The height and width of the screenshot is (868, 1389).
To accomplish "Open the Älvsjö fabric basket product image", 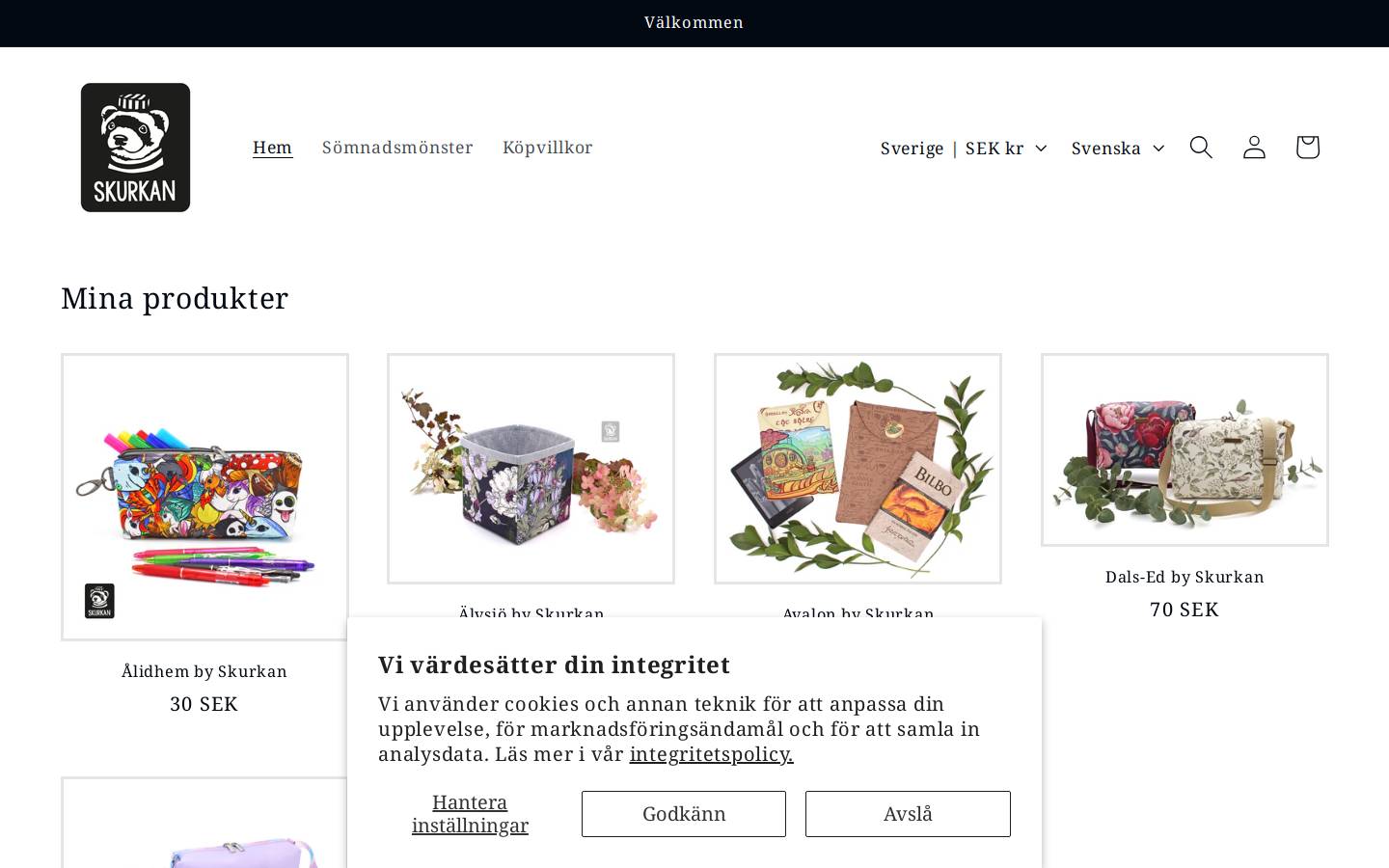I will click(531, 469).
